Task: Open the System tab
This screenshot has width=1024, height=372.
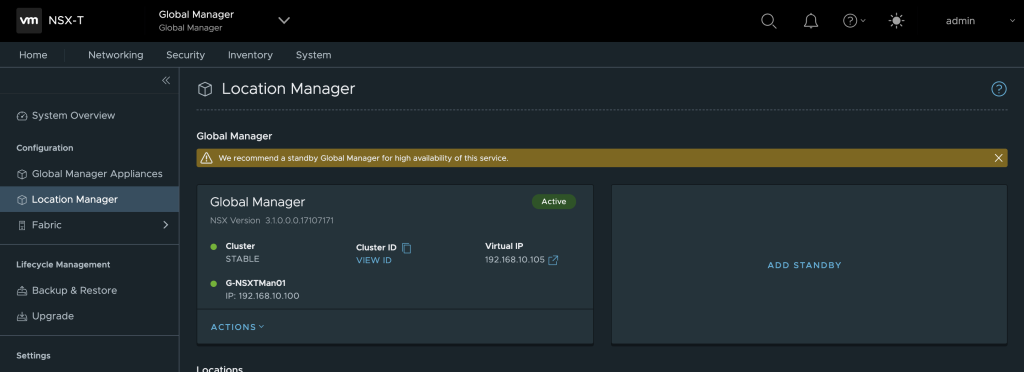Action: (313, 55)
